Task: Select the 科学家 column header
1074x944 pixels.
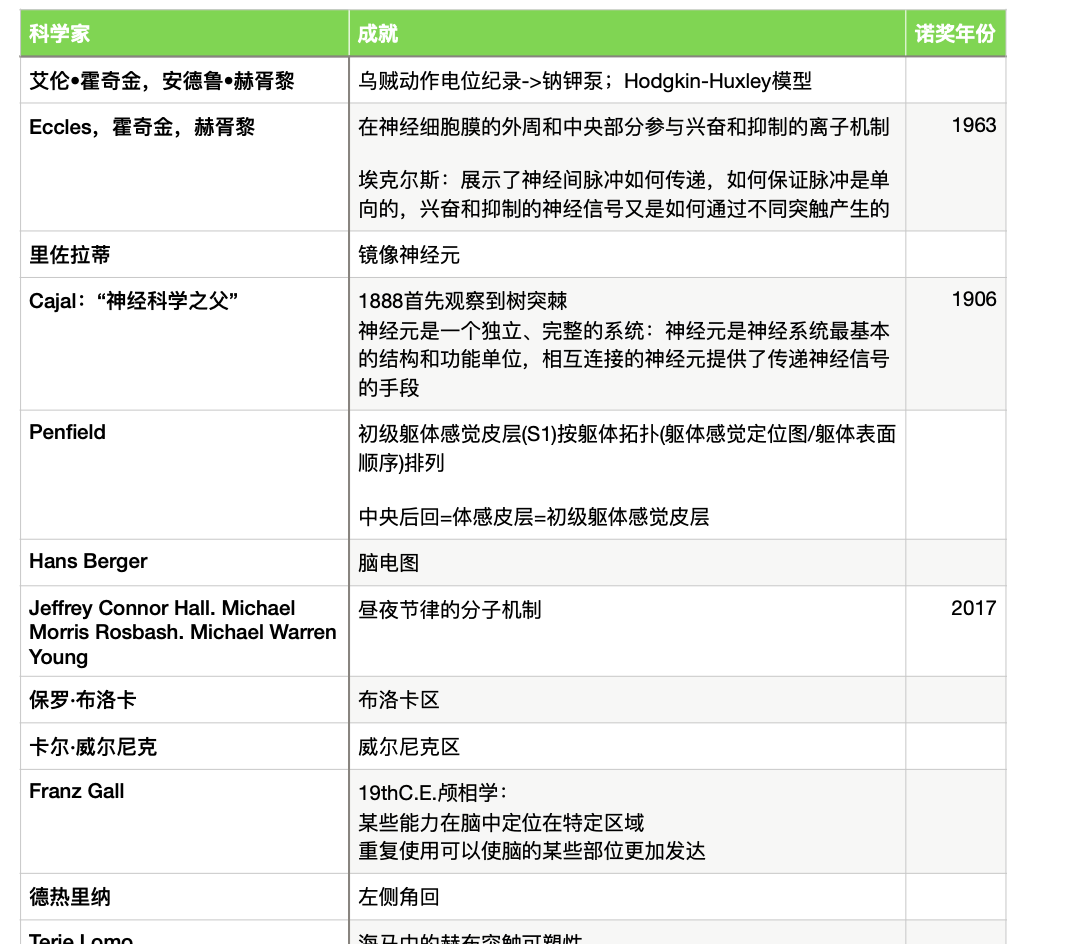Action: [185, 33]
